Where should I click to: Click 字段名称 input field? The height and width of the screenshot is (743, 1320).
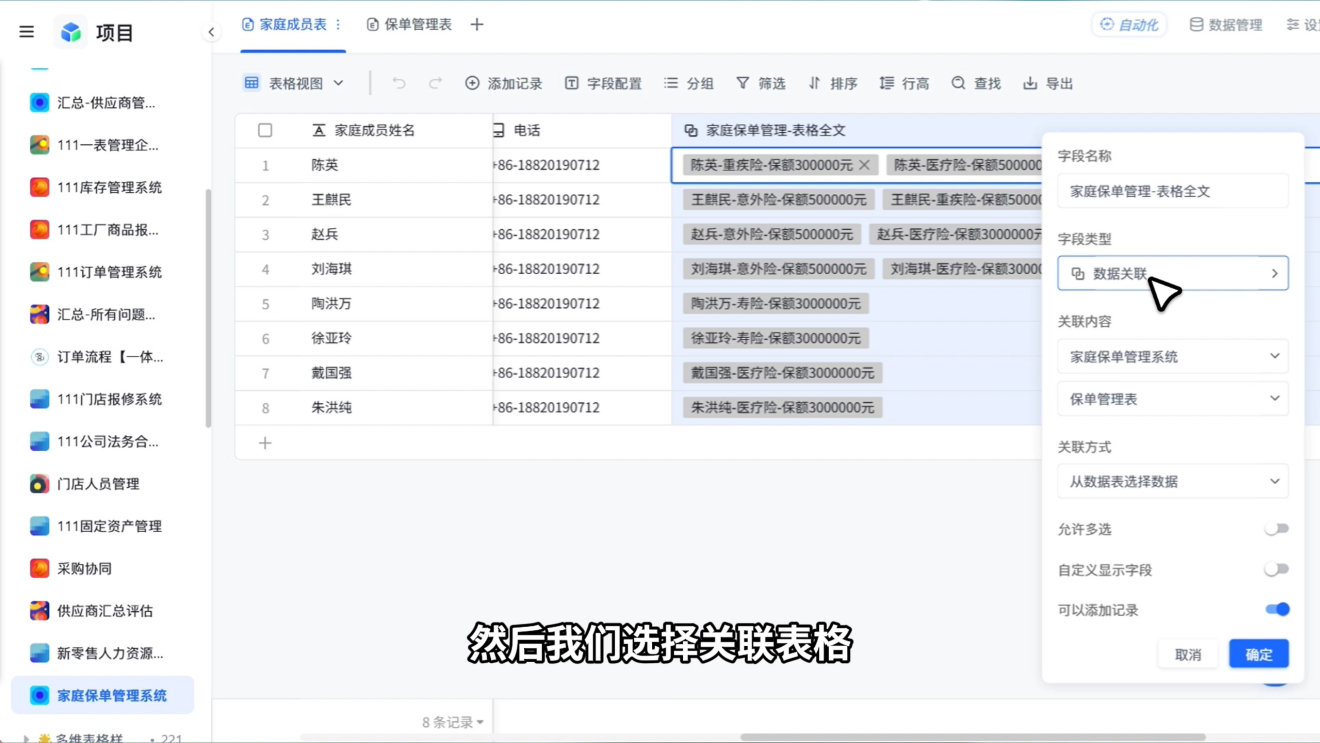[x=1173, y=191]
